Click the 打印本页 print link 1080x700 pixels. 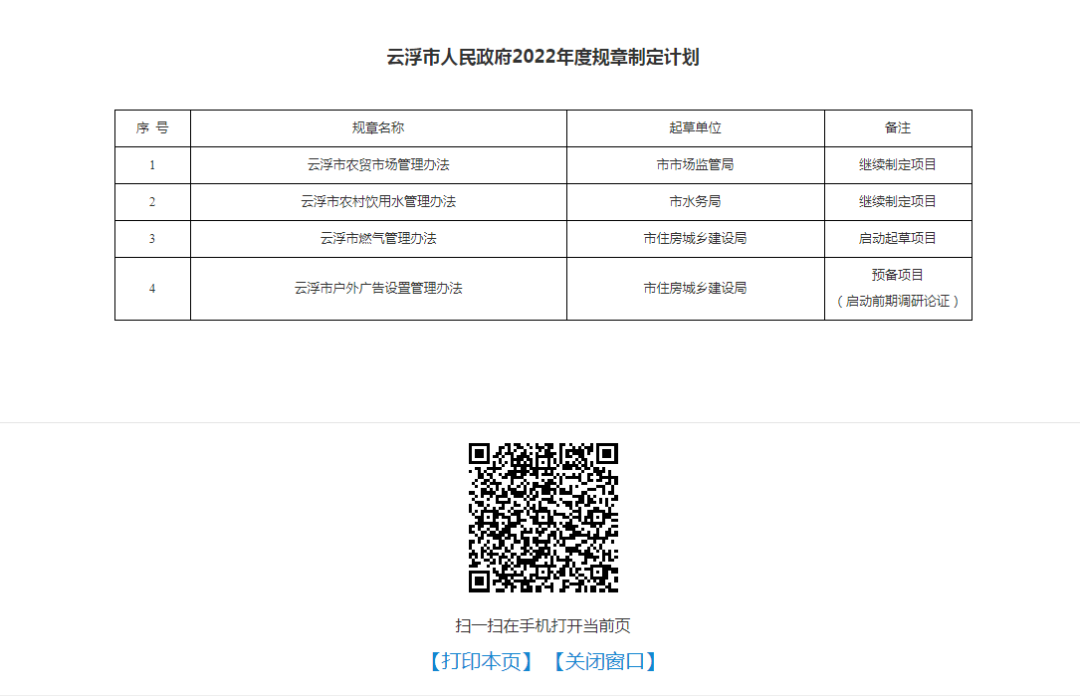(x=478, y=661)
